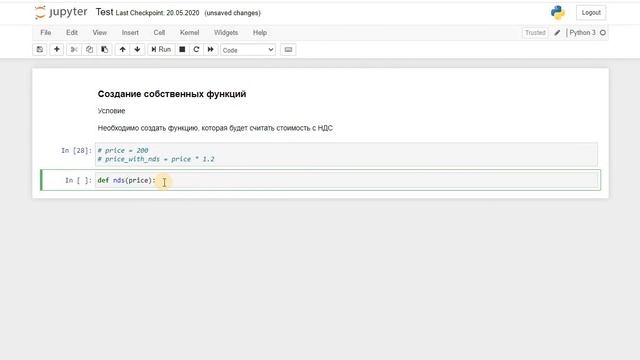Image resolution: width=640 pixels, height=360 pixels.
Task: Move selected cell down arrow
Action: pos(138,50)
